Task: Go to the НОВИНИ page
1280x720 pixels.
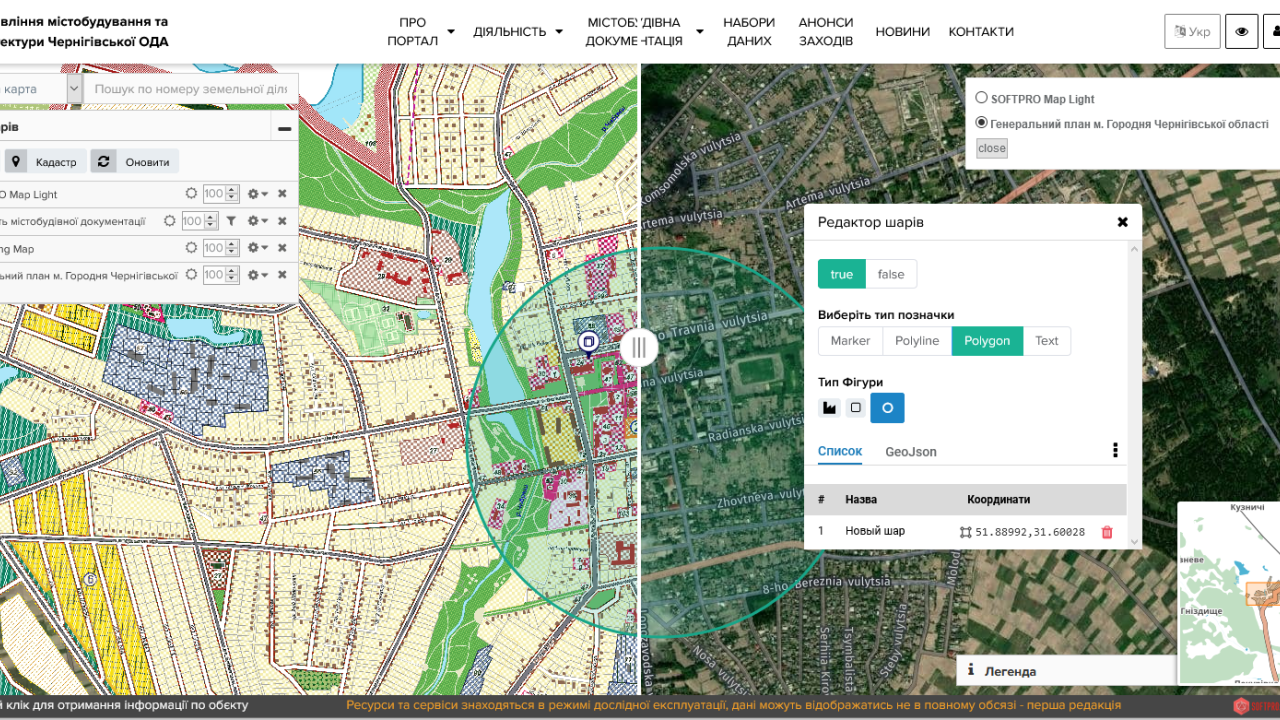Action: point(903,31)
